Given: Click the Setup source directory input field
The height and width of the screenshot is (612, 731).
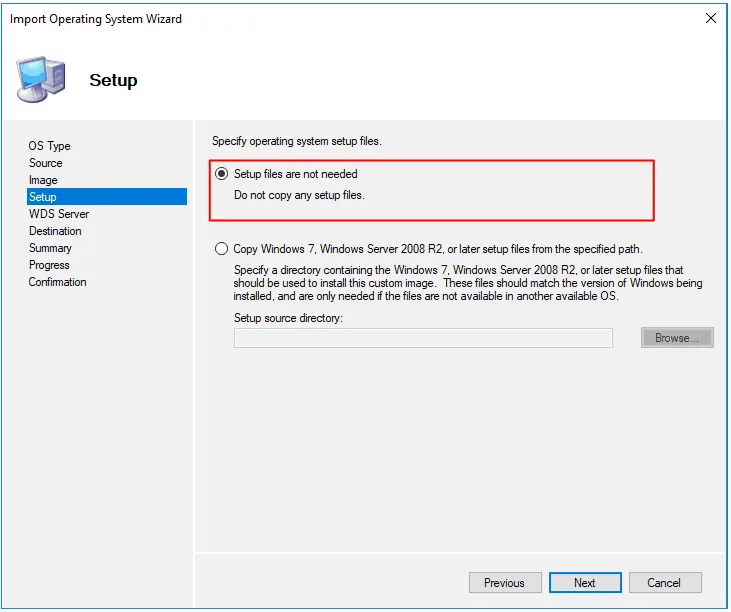Looking at the screenshot, I should coord(423,338).
